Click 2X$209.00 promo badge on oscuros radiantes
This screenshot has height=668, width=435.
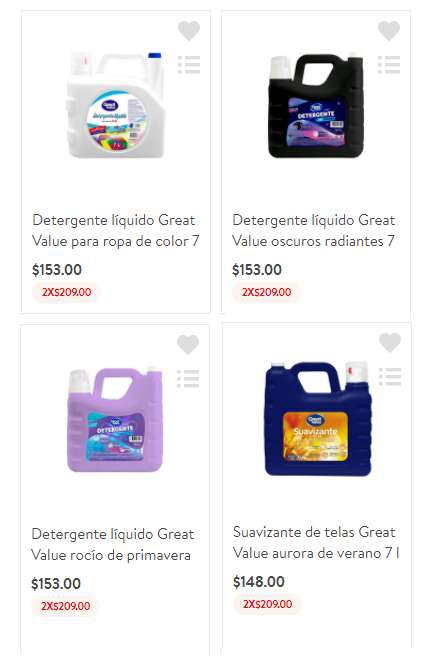tap(266, 292)
